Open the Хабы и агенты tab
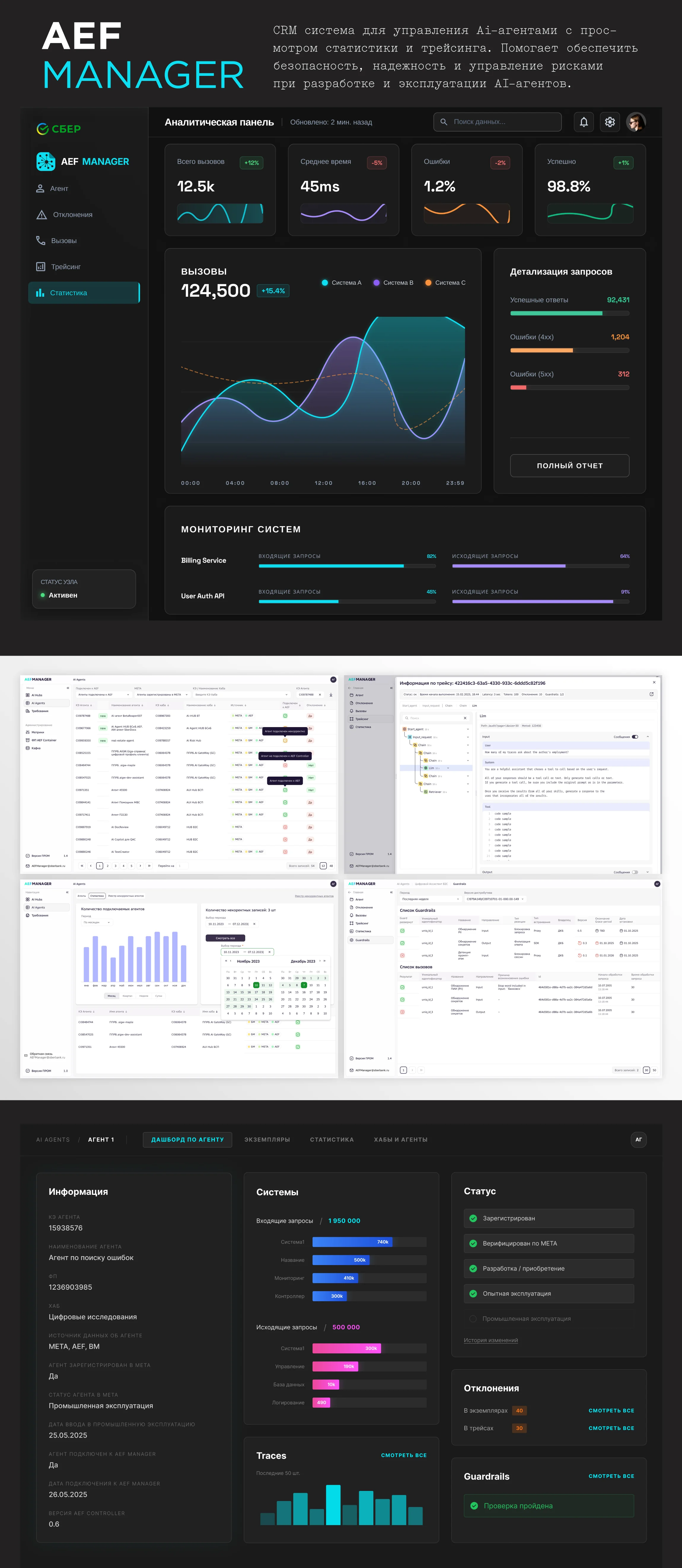 [401, 1139]
